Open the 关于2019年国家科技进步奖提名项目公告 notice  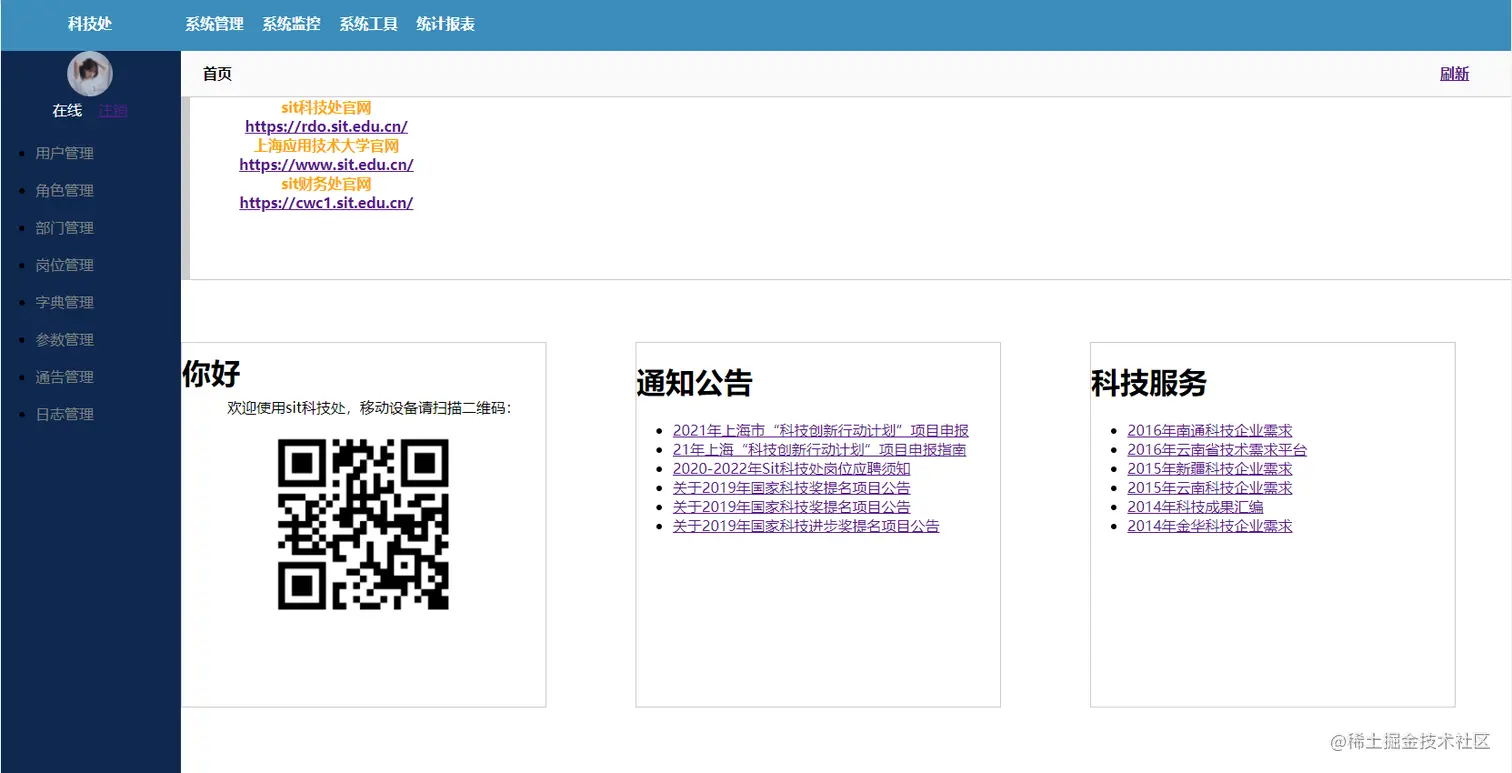806,526
